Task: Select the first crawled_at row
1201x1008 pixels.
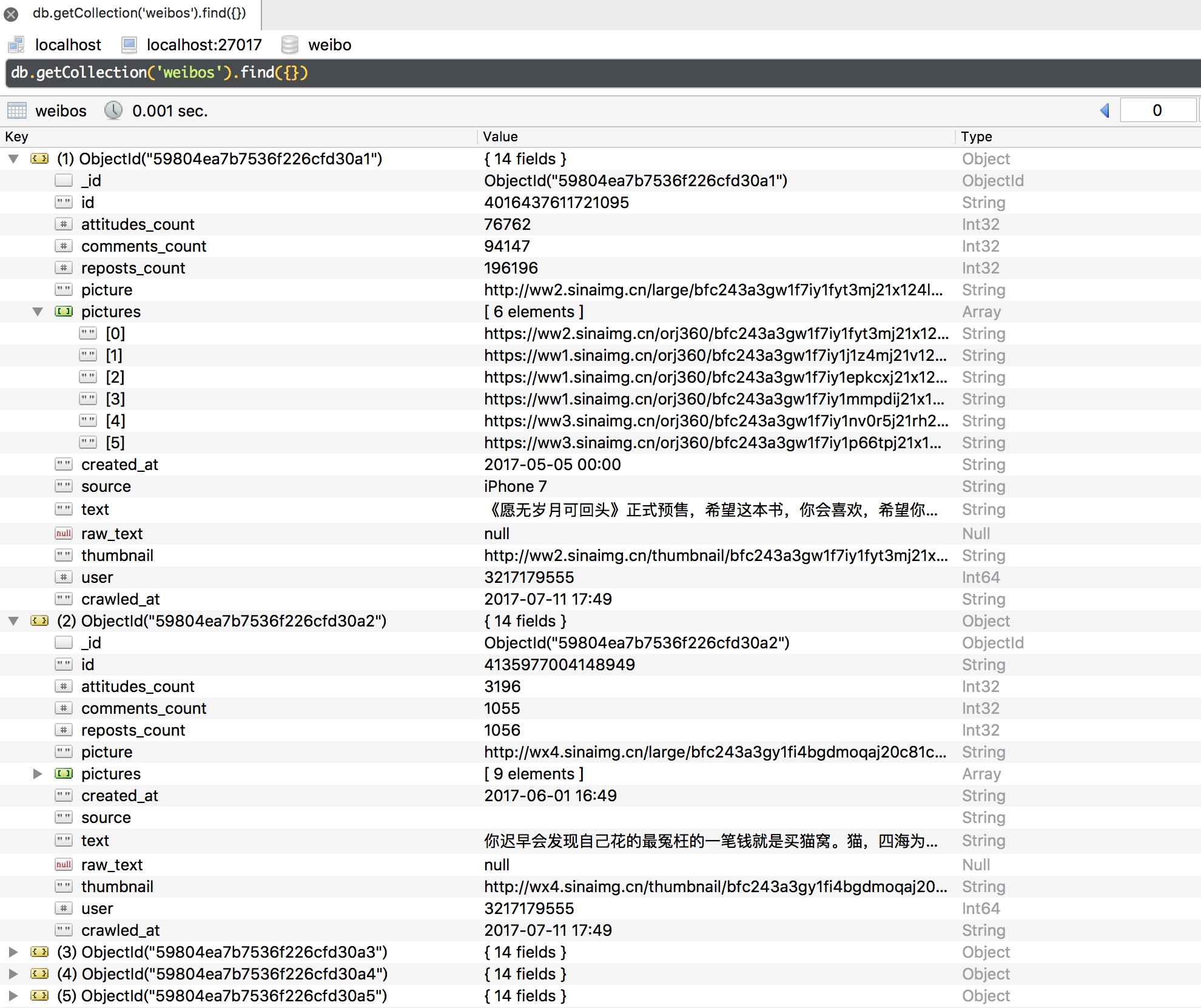Action: tap(600, 599)
